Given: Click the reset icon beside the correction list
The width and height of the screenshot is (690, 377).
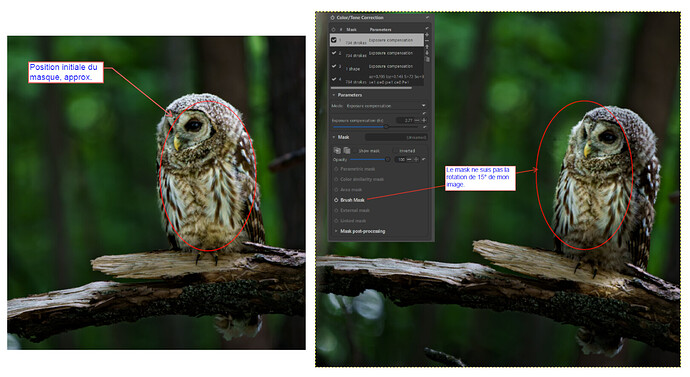Looking at the screenshot, I should [x=427, y=28].
